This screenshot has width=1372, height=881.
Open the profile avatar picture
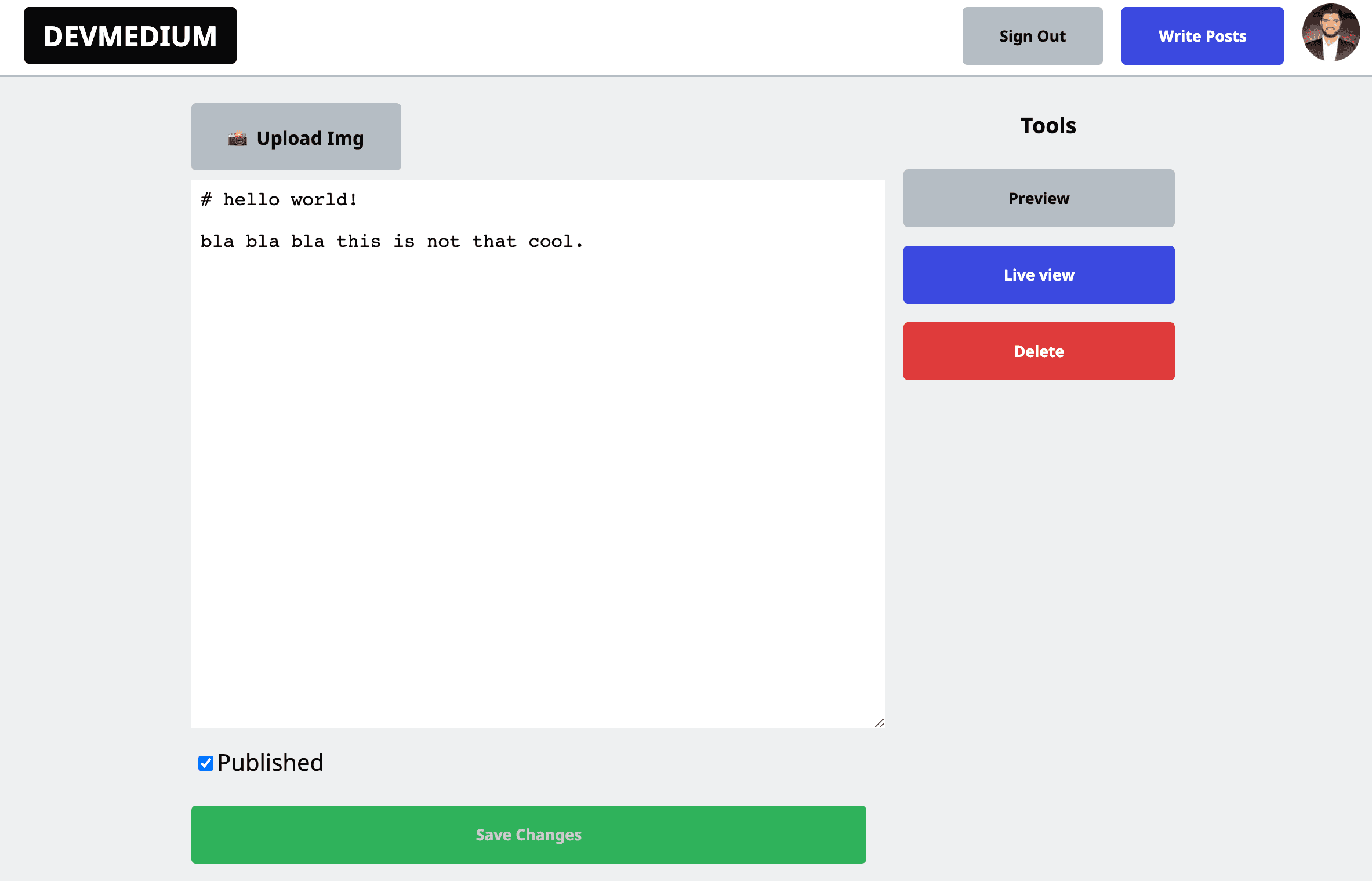pyautogui.click(x=1330, y=34)
